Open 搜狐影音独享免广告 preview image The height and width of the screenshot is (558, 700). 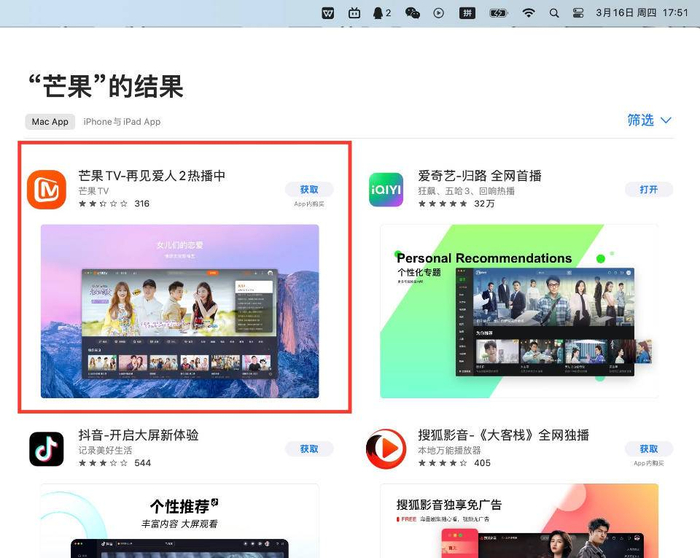(519, 521)
